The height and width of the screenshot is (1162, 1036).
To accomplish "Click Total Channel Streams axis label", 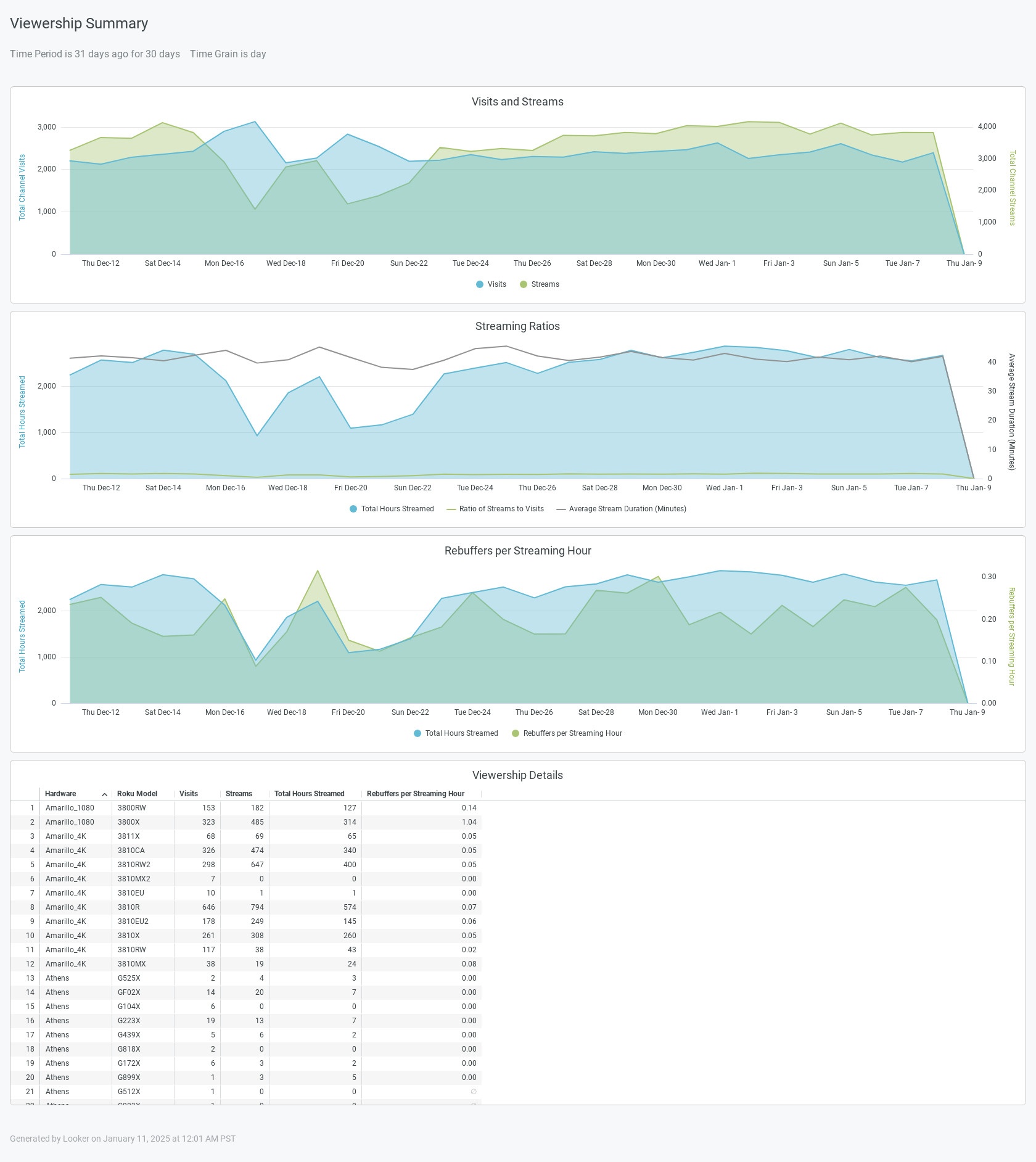I will tap(1012, 188).
